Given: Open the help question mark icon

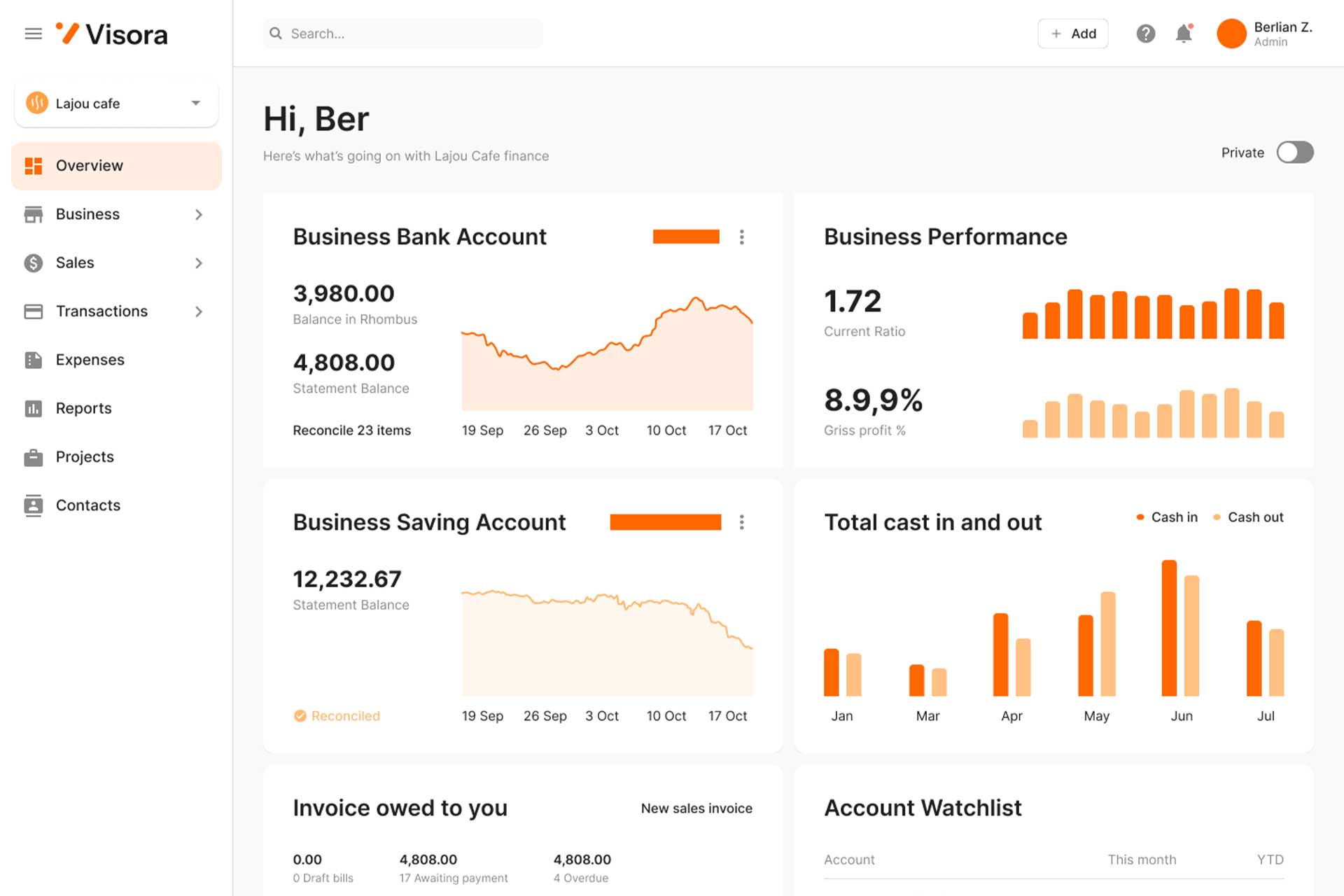Looking at the screenshot, I should click(1145, 34).
